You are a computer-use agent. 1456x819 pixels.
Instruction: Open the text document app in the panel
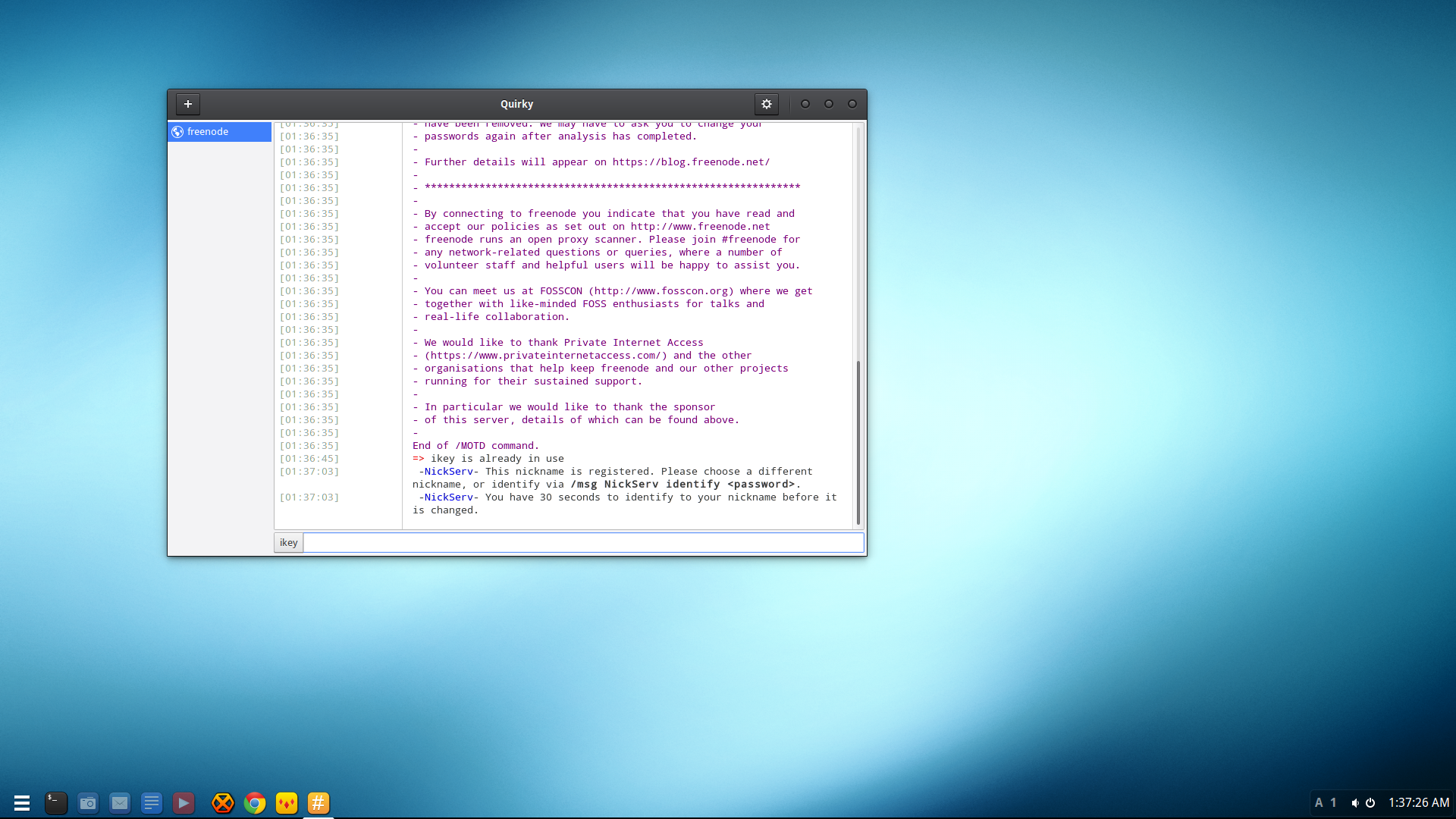pyautogui.click(x=152, y=803)
